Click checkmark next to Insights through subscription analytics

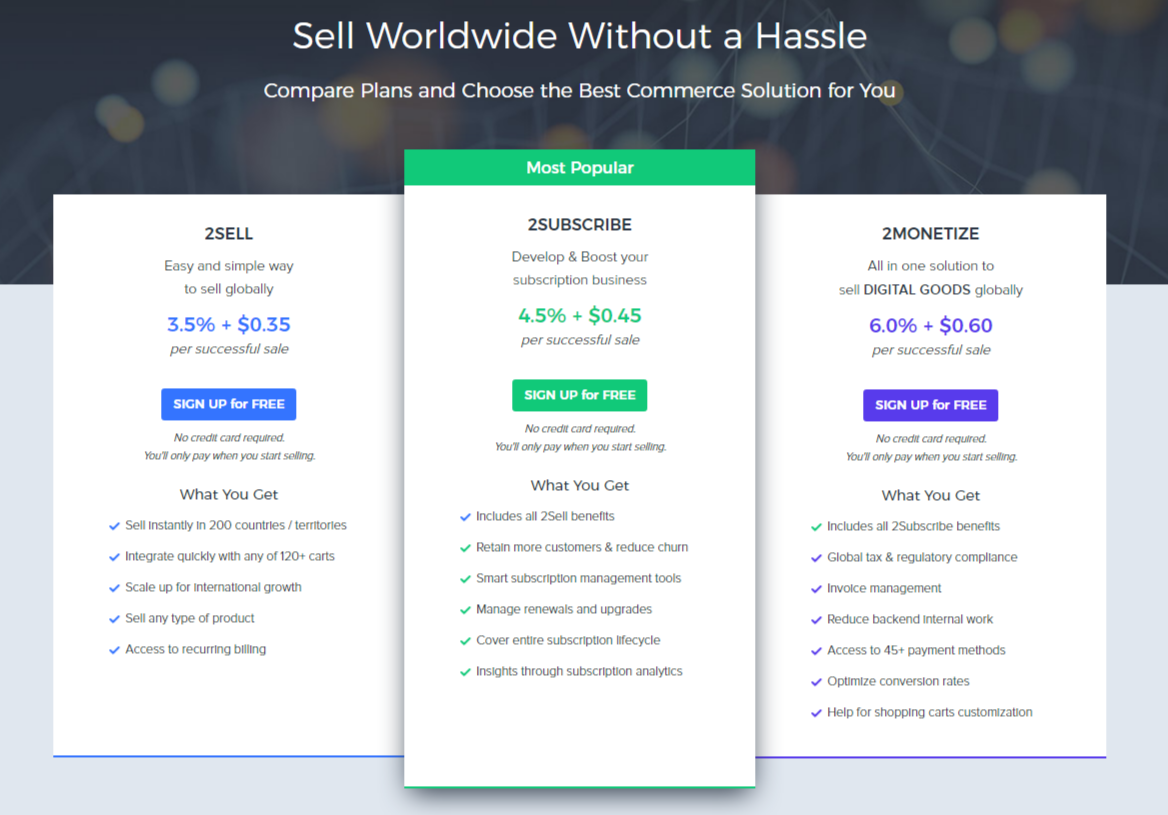click(x=465, y=672)
